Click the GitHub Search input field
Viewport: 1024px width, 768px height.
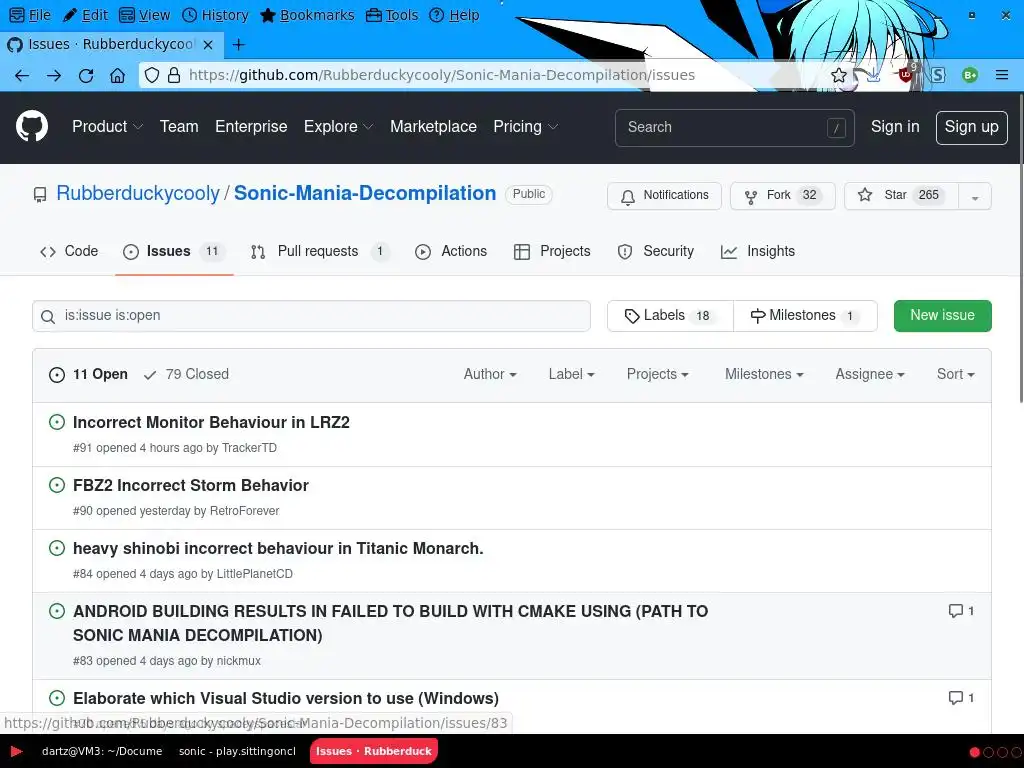tap(735, 127)
